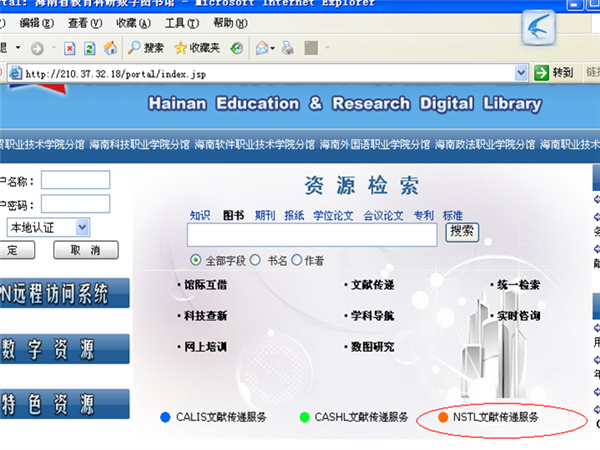Open the 工具(T) menu
Viewport: 600px width, 450px height.
coord(182,23)
